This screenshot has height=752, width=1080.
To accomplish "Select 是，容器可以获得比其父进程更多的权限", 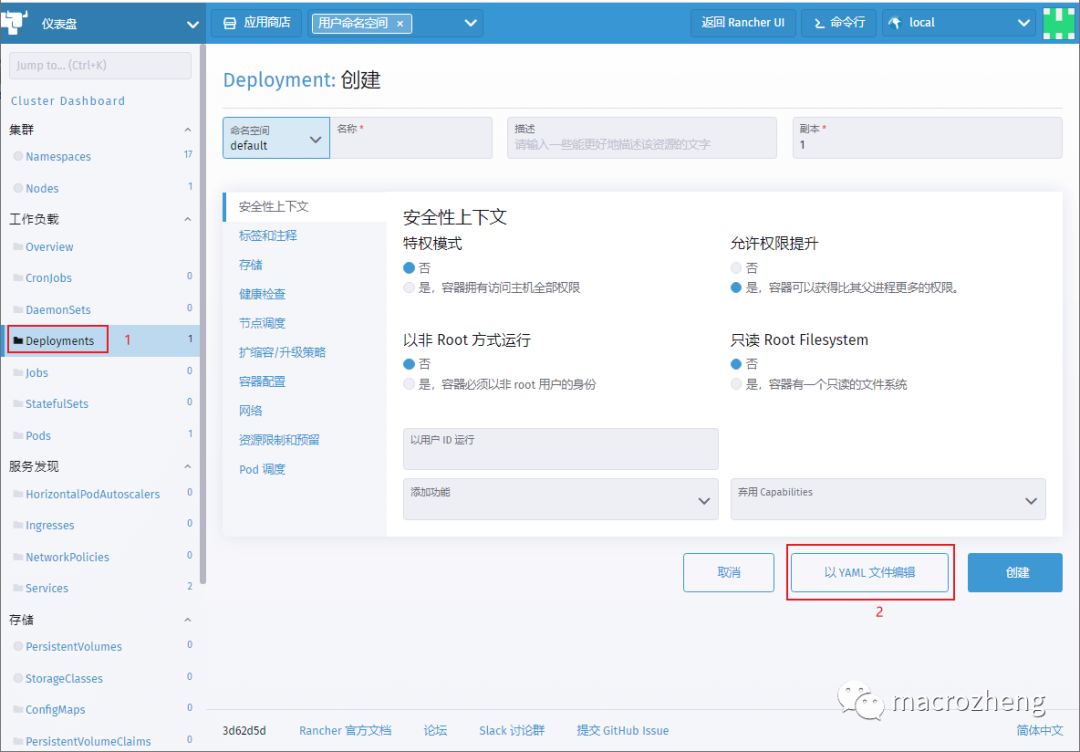I will tap(736, 288).
